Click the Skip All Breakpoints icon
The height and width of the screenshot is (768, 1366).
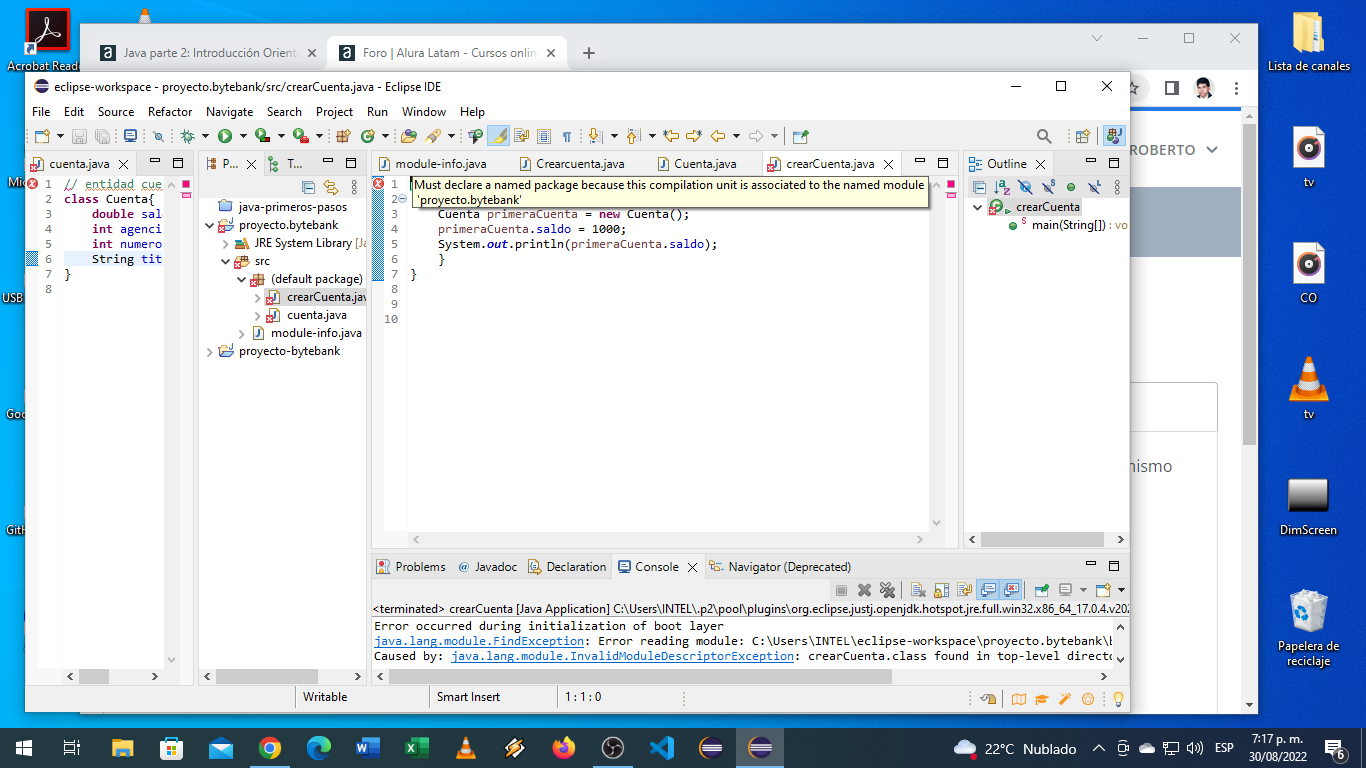click(x=158, y=136)
